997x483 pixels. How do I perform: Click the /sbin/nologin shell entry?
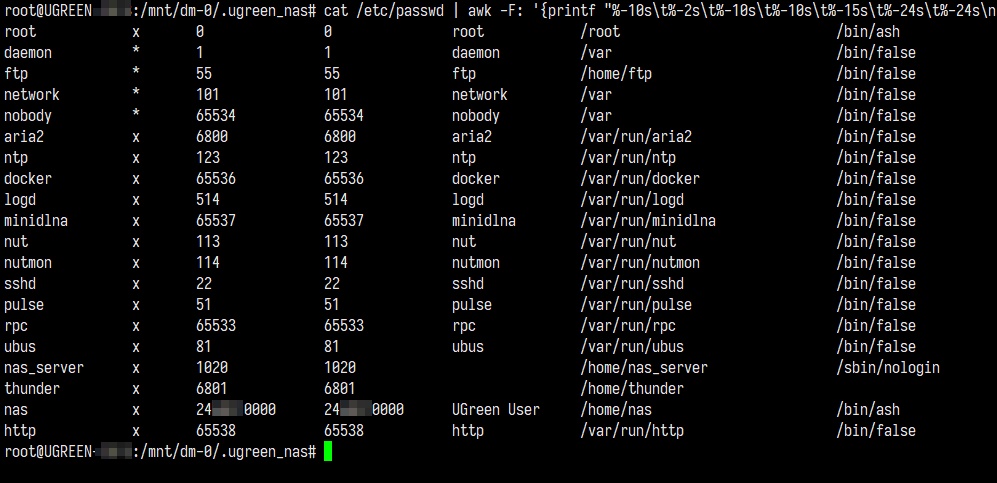pyautogui.click(x=888, y=367)
